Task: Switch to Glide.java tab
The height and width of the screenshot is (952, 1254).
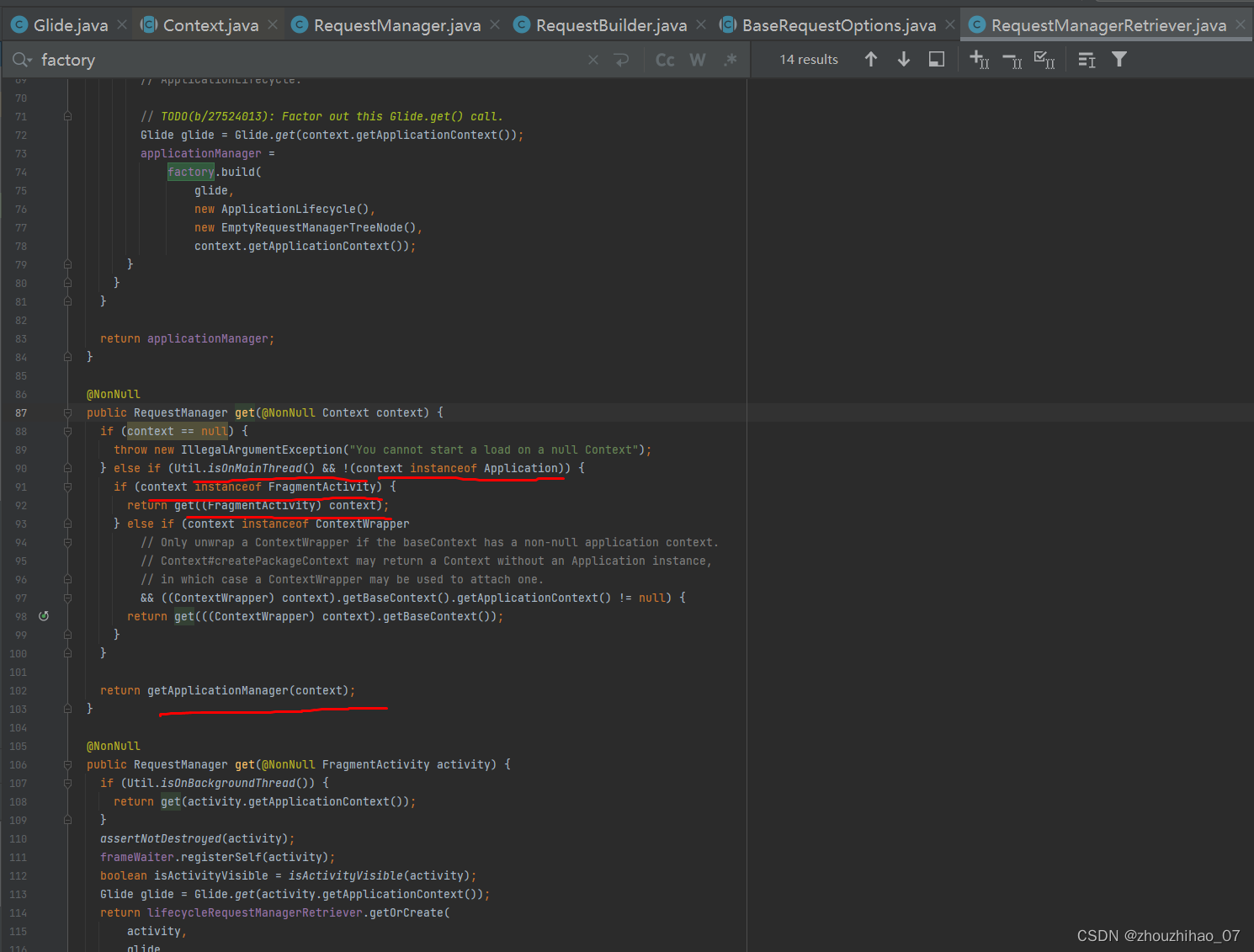Action: (71, 25)
